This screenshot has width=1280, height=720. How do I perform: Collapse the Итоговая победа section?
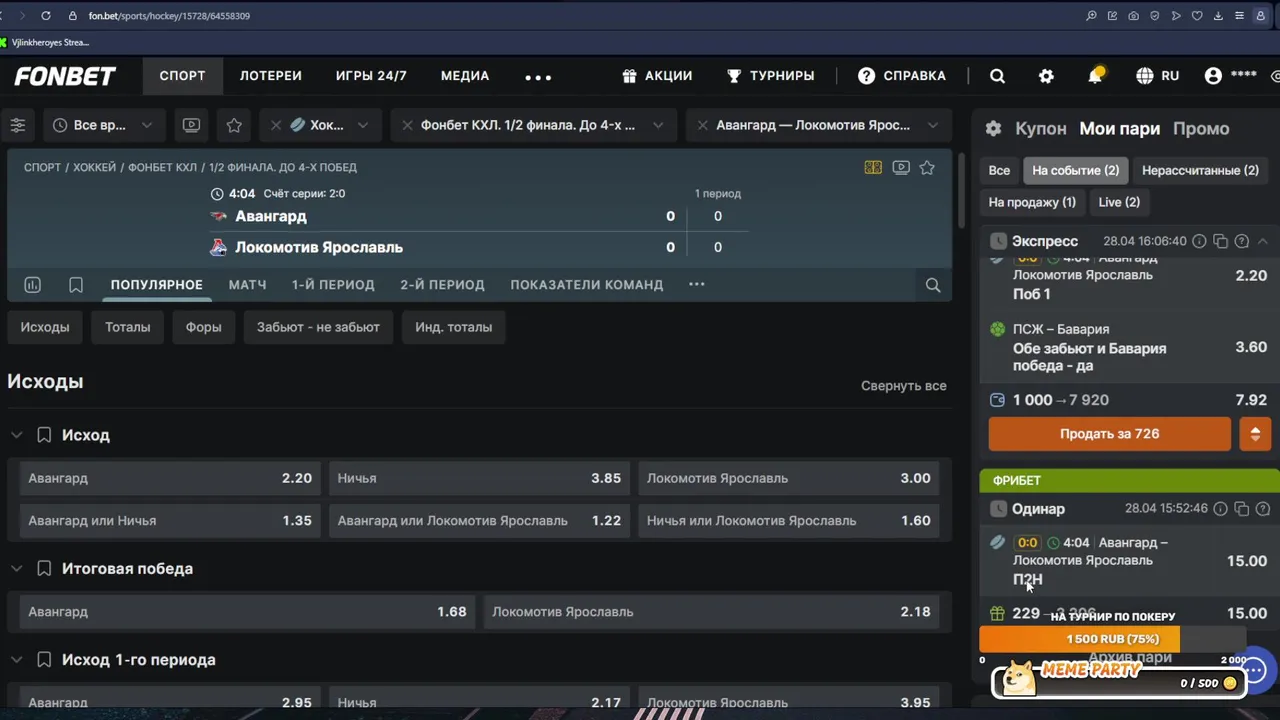(16, 569)
